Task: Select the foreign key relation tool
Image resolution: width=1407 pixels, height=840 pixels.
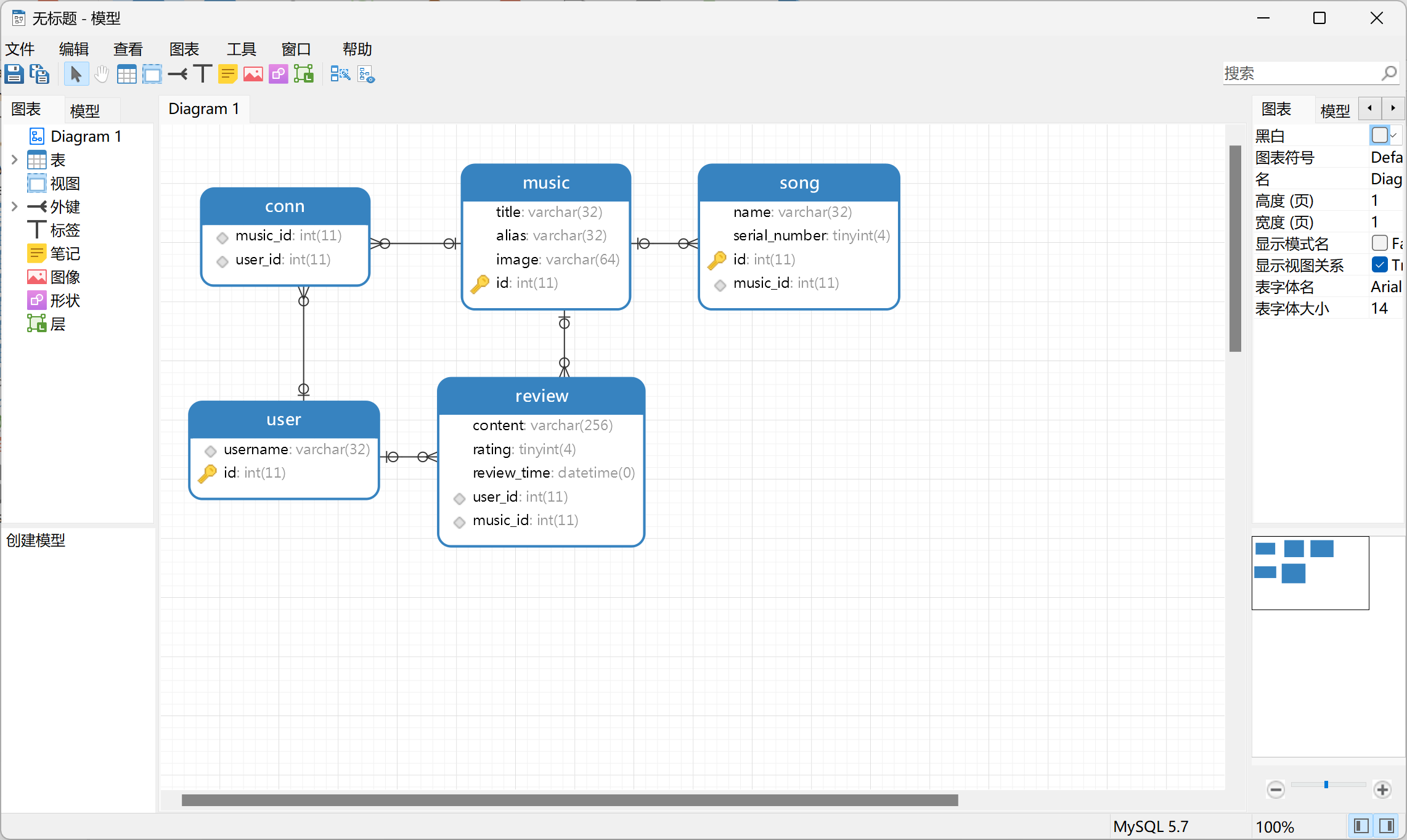Action: 177,74
